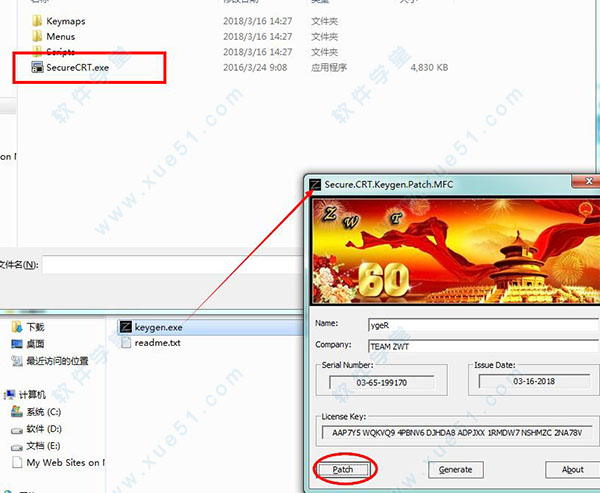Select readme.txt file name

point(157,343)
